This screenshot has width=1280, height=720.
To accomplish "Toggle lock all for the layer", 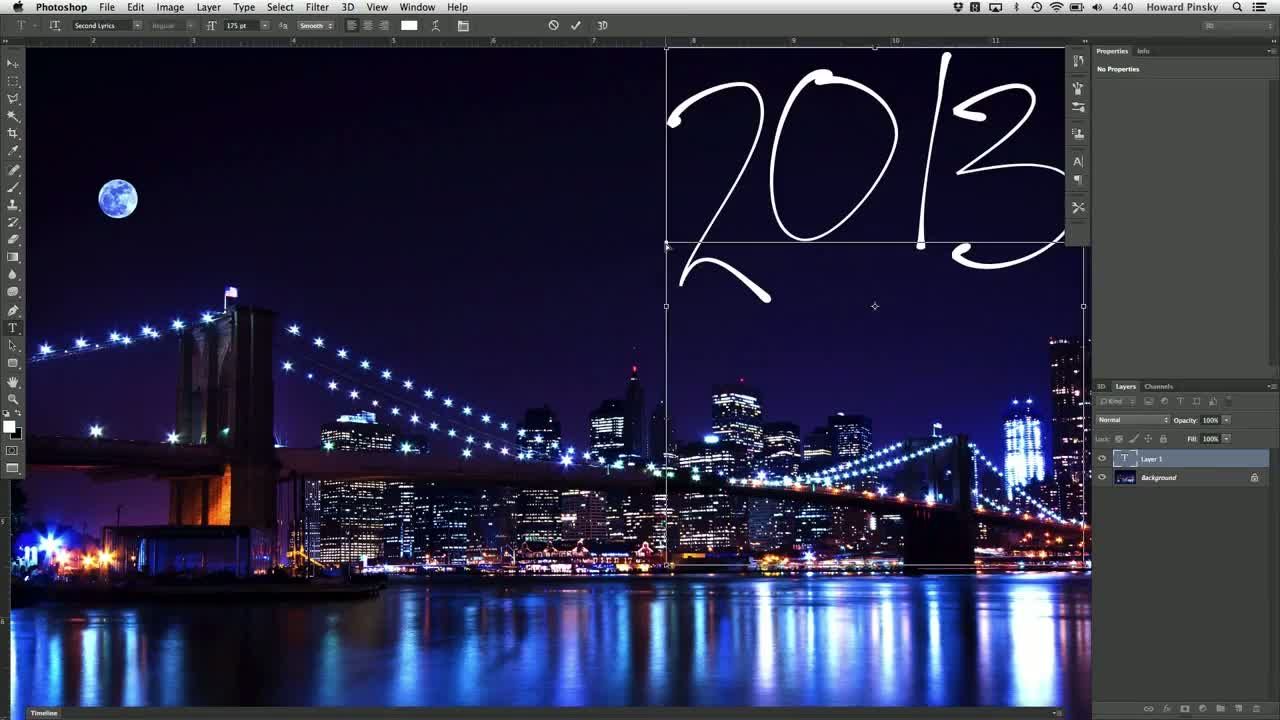I will (1163, 439).
